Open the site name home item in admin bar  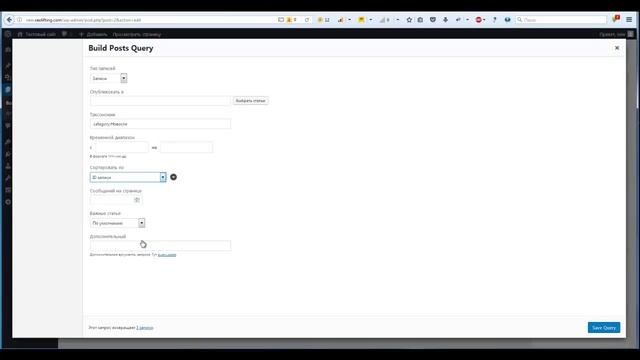(36, 34)
